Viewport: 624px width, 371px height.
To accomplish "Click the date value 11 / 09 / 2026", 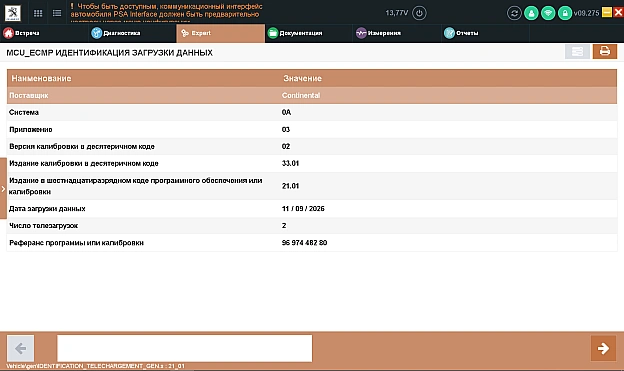I will coord(303,209).
